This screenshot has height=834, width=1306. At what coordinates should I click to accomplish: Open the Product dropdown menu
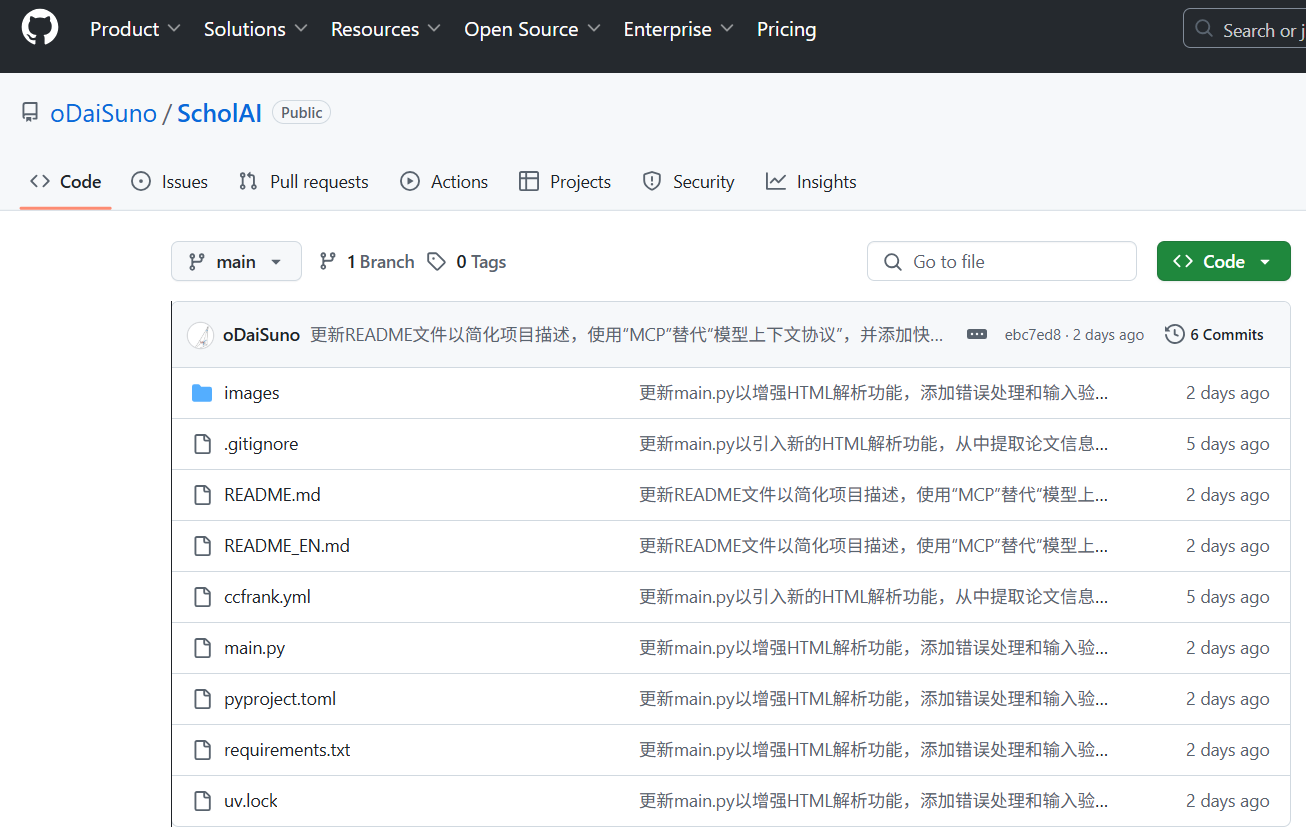(135, 29)
